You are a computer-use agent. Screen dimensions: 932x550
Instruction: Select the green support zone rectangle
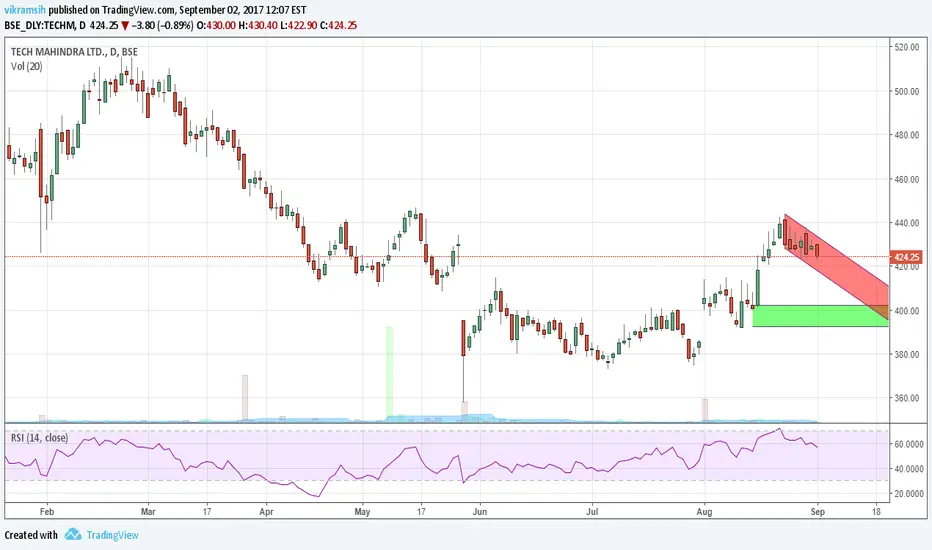click(x=820, y=316)
